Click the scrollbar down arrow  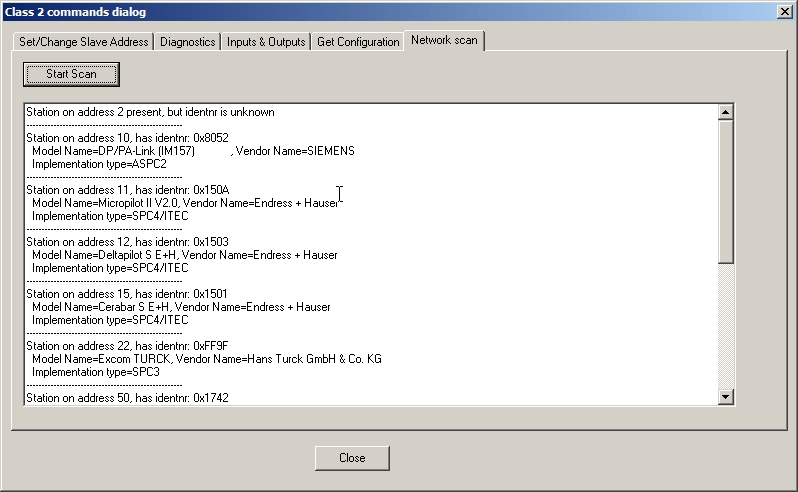726,398
